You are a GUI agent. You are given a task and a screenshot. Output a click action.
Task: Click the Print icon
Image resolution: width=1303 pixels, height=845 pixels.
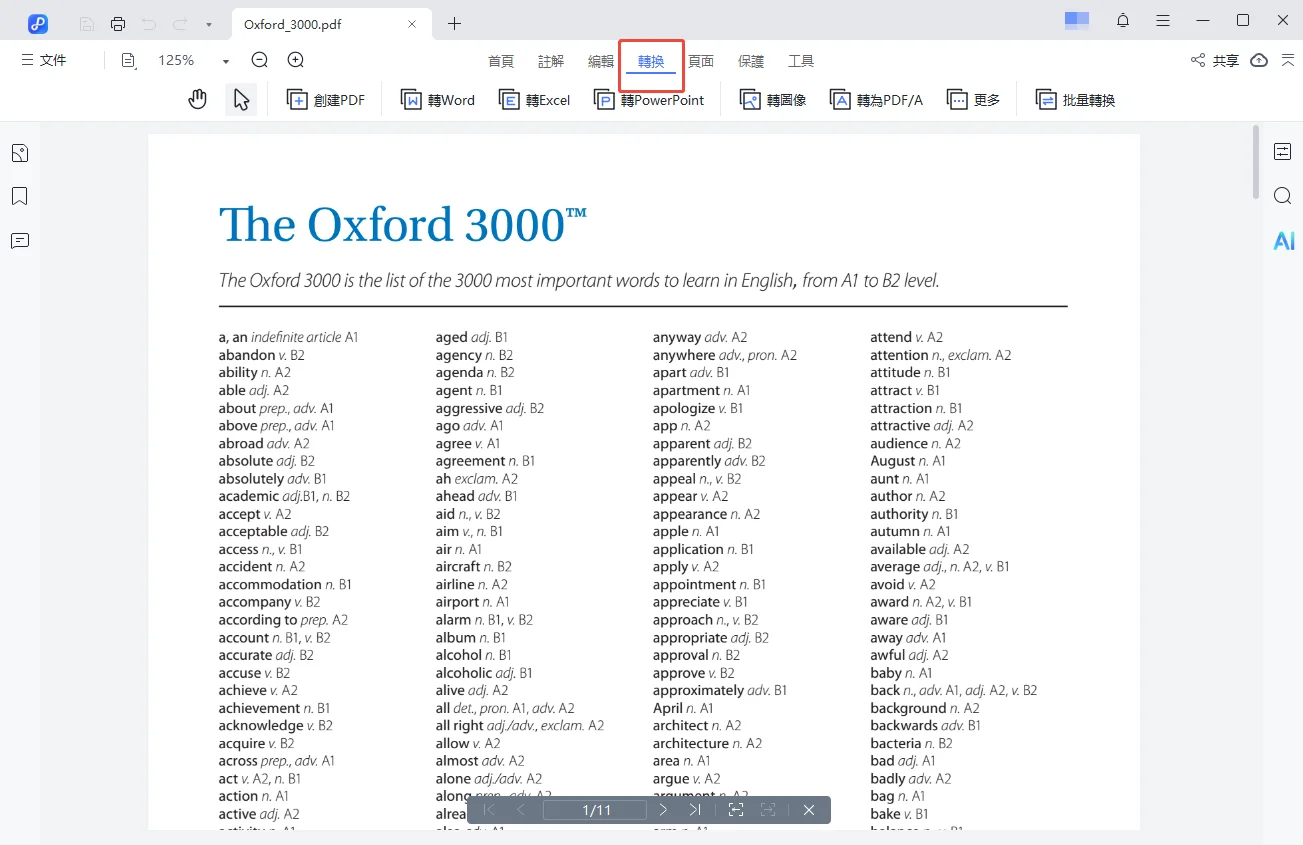(x=118, y=23)
